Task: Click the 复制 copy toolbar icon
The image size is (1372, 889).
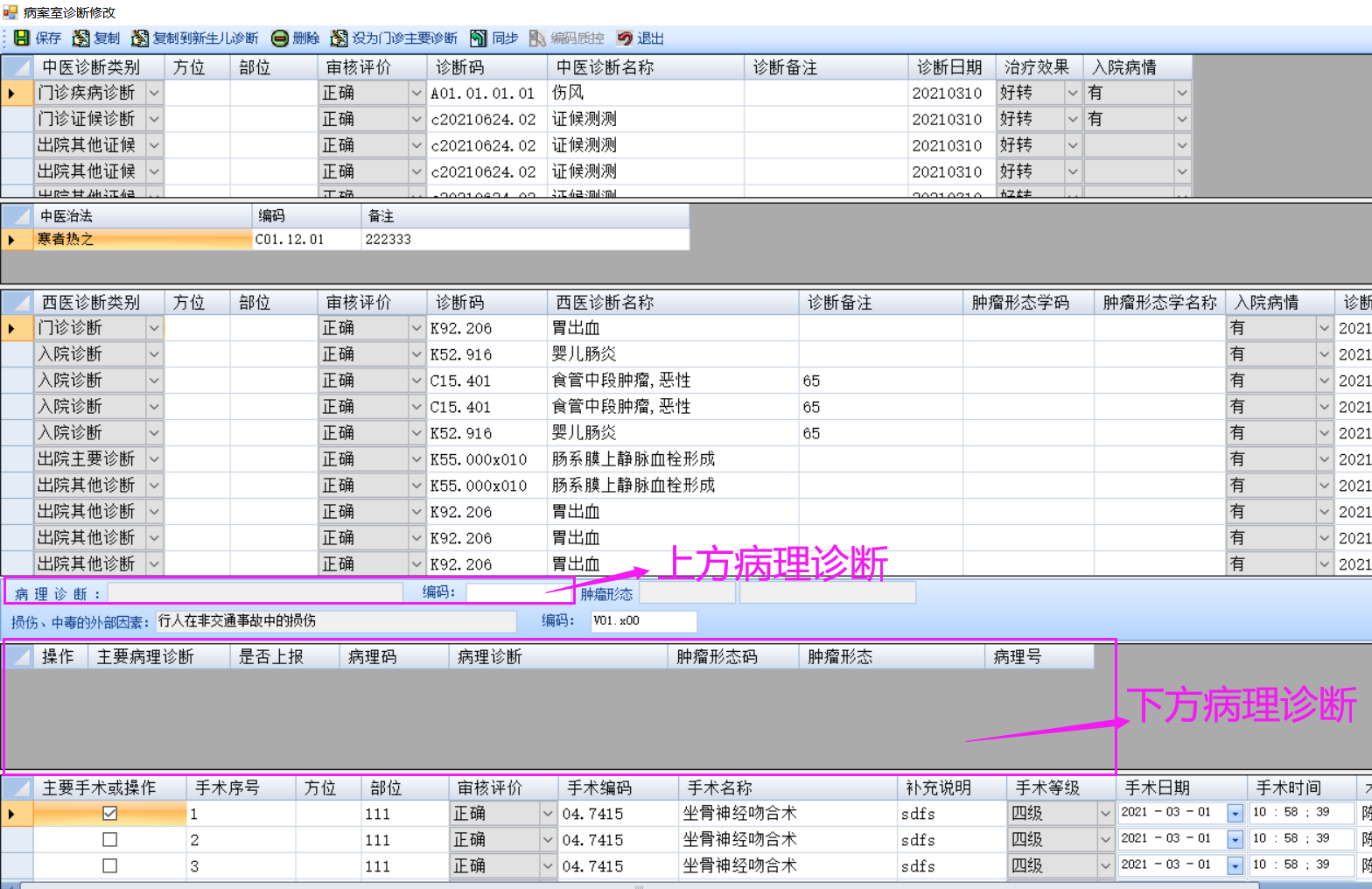Action: click(x=80, y=38)
